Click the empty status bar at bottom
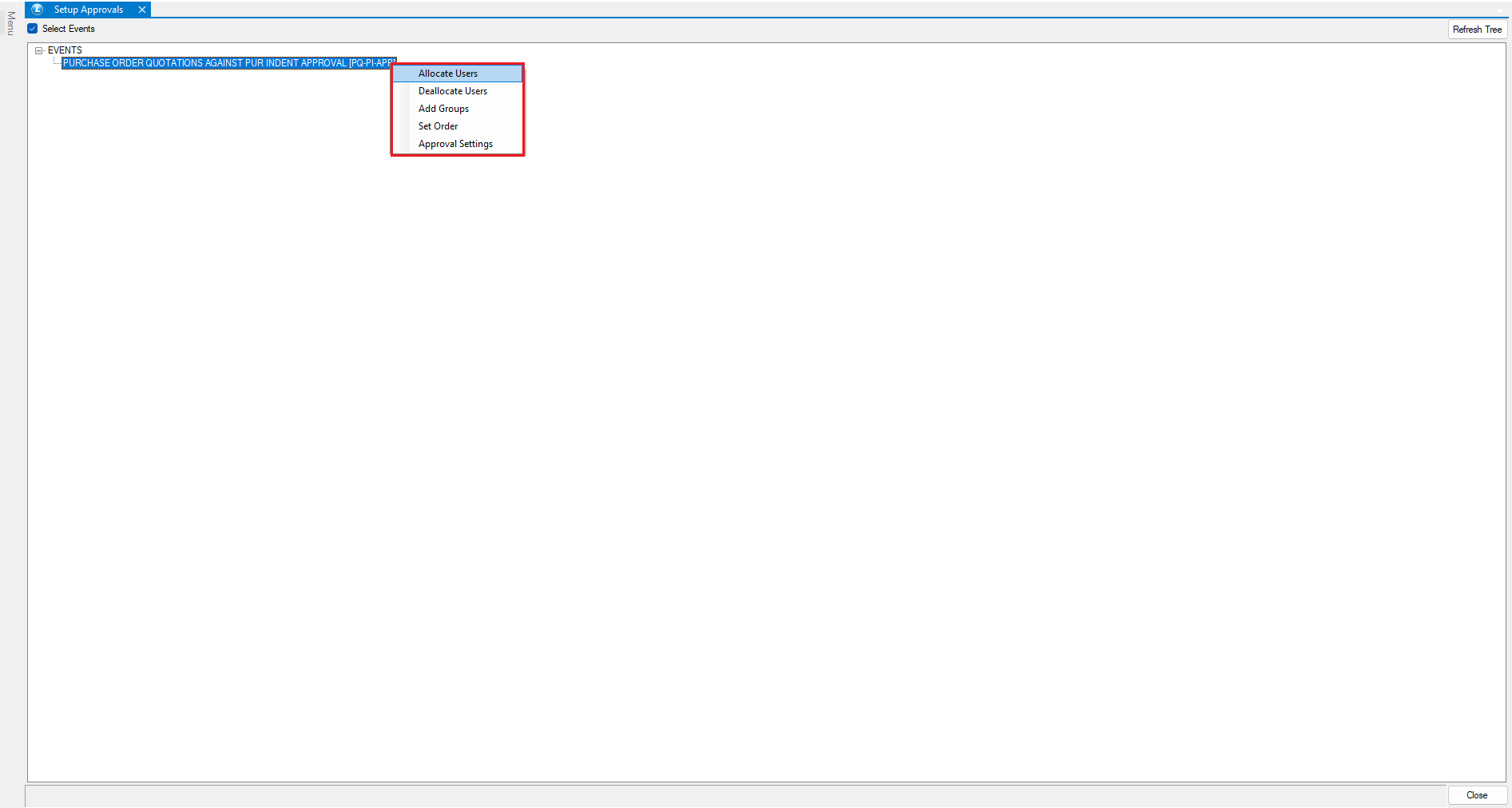Viewport: 1512px width, 808px height. (x=719, y=796)
